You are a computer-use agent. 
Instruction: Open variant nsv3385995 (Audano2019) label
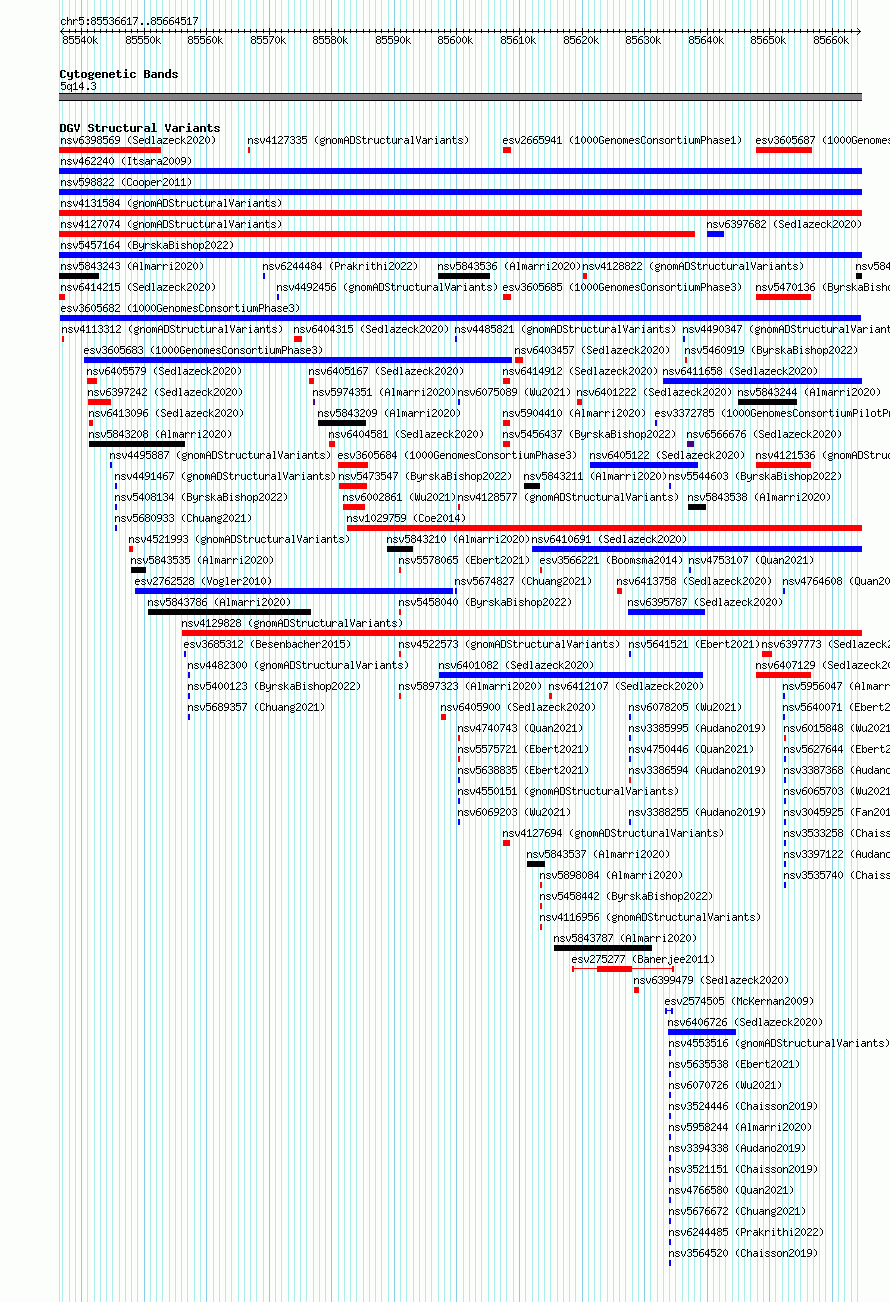[698, 729]
